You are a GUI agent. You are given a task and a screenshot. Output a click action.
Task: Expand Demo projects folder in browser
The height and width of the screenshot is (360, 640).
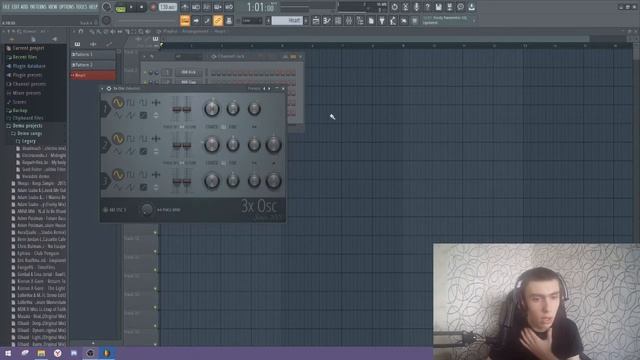pos(27,126)
